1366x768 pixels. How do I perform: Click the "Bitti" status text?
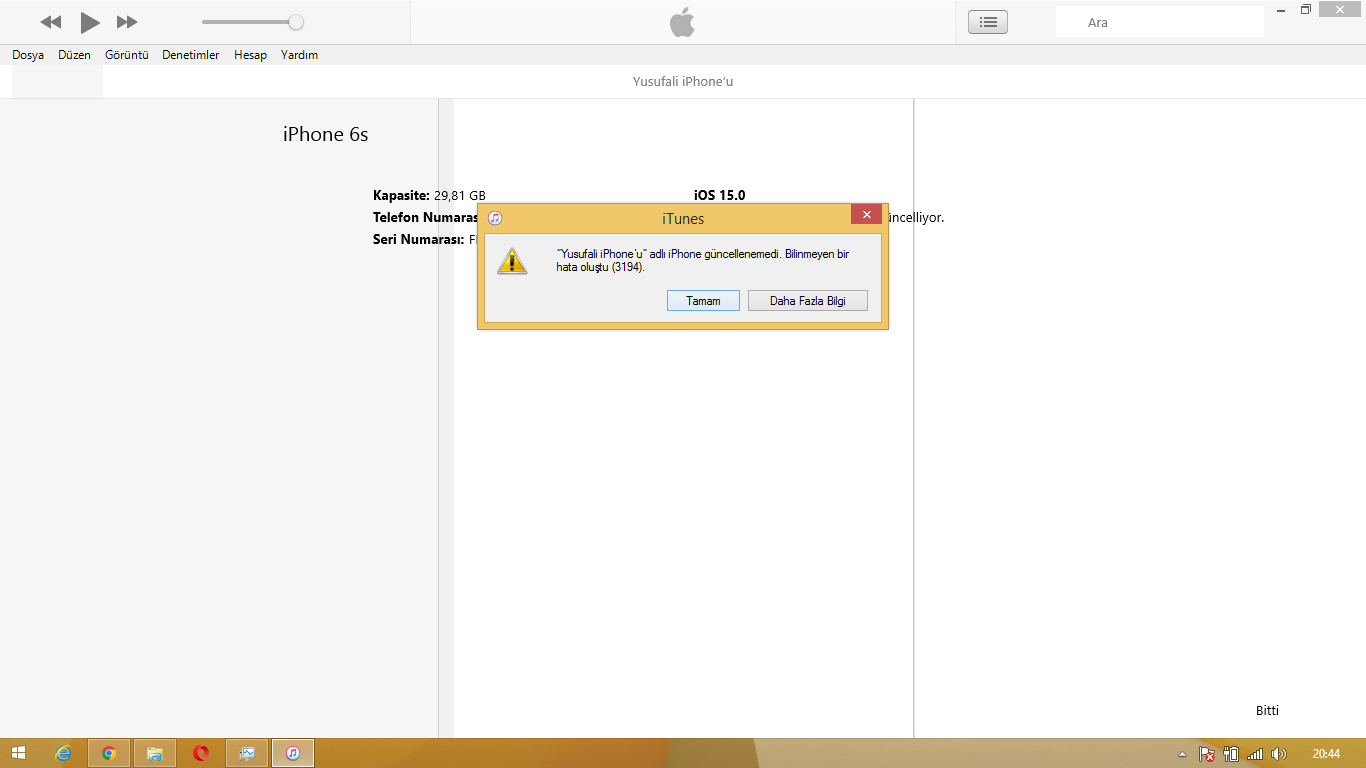1268,711
